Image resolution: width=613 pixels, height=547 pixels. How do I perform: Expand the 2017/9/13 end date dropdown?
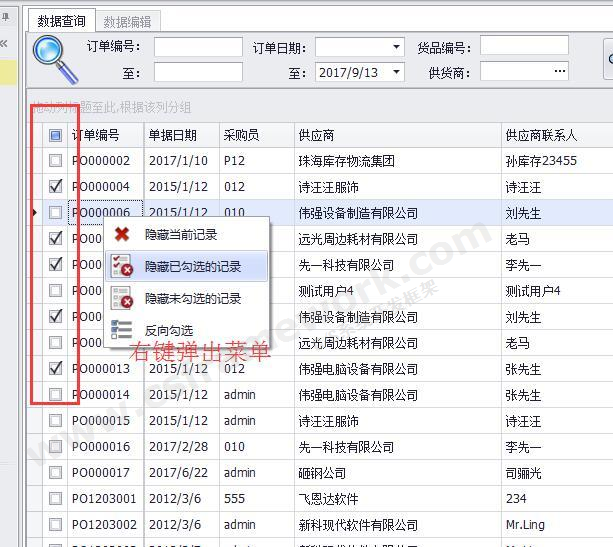(397, 72)
